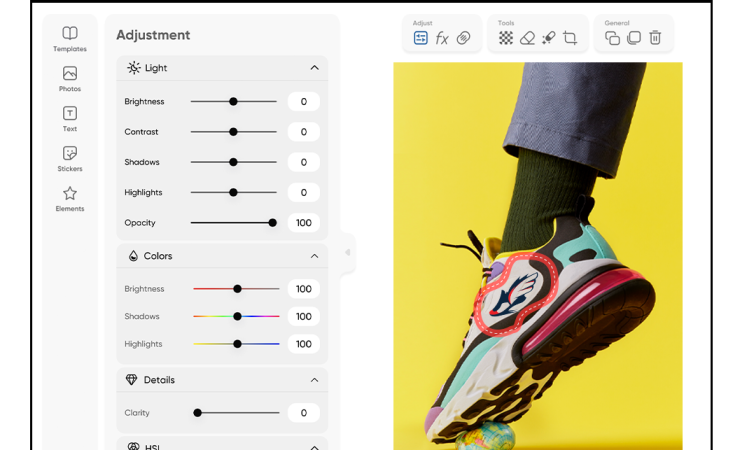
Task: Click the Light Brightness slider handle
Action: [x=233, y=102]
